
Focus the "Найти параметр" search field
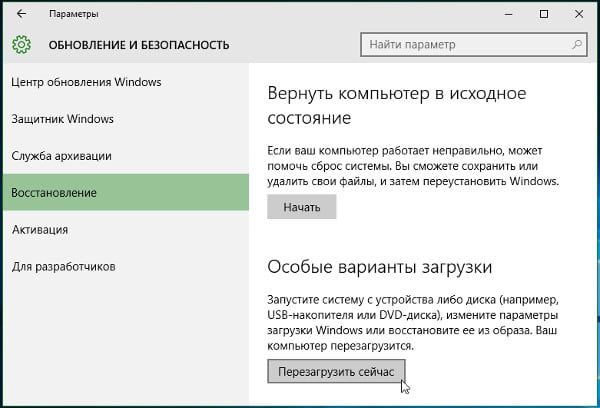point(474,44)
